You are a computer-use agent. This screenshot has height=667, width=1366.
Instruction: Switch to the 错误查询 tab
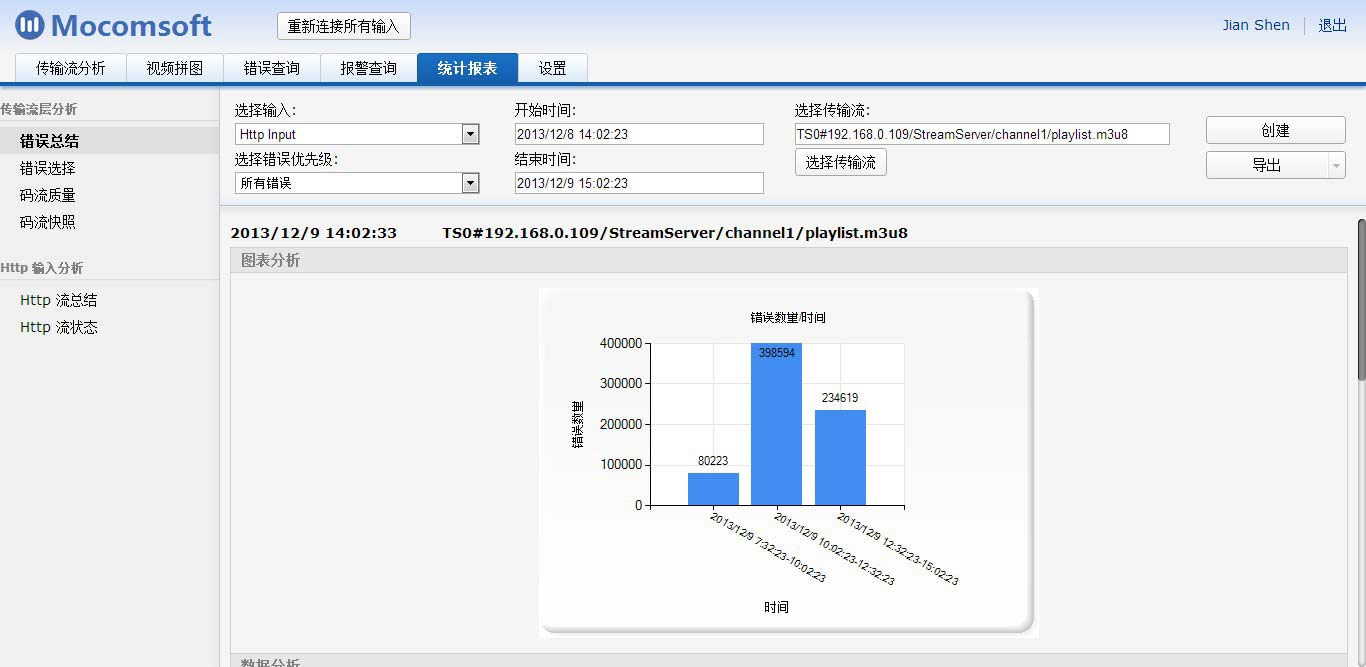tap(271, 68)
